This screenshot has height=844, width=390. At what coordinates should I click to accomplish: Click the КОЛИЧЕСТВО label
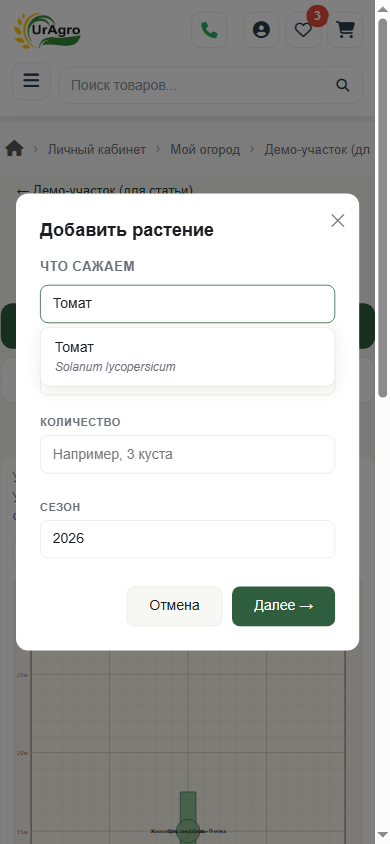[x=80, y=422]
